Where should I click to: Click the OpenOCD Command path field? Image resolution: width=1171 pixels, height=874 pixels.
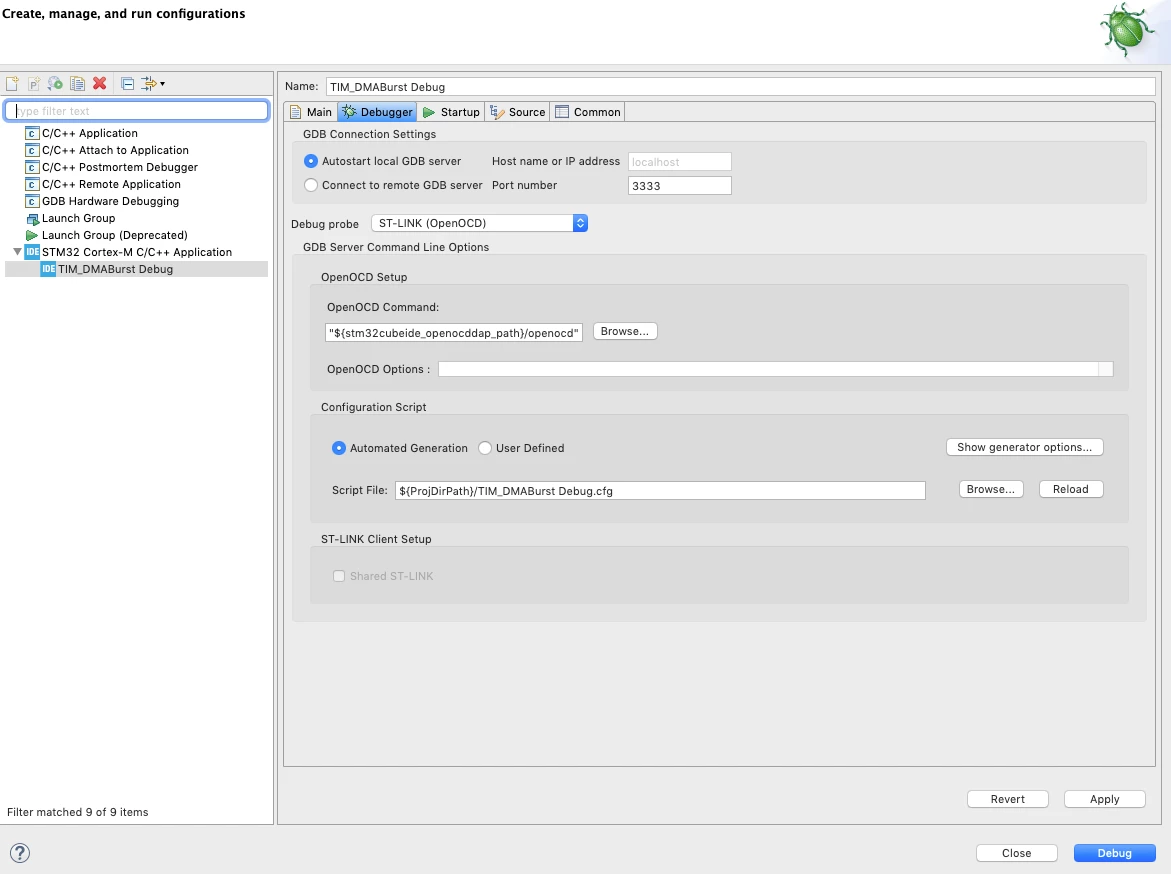(x=454, y=333)
